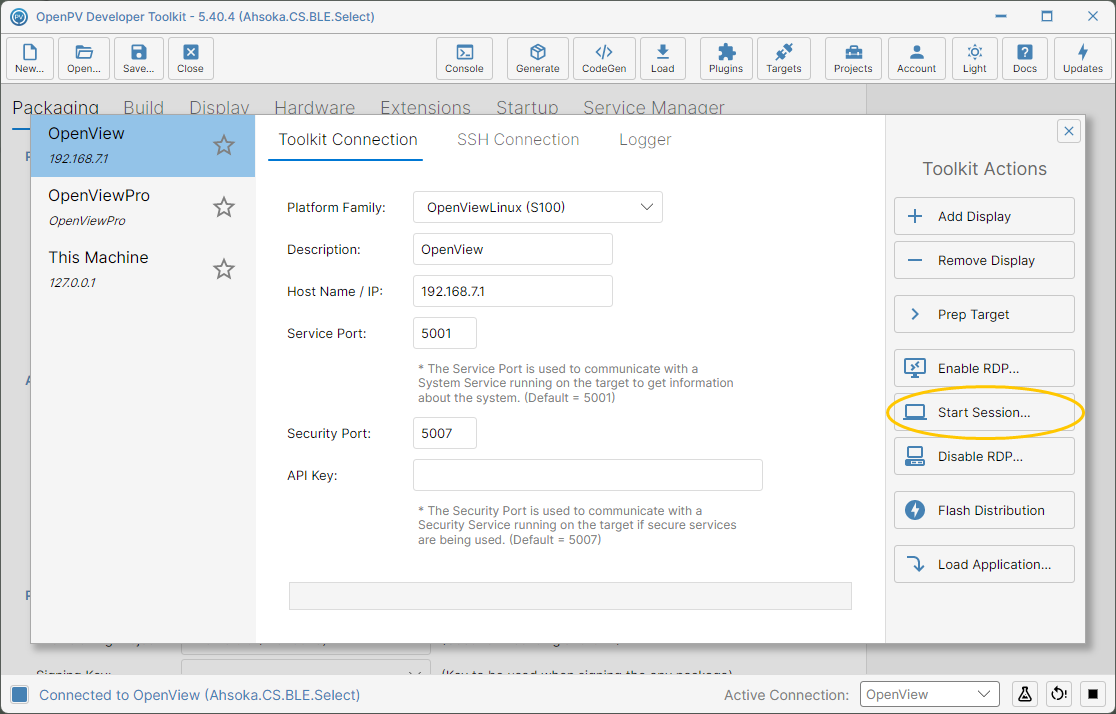
Task: Focus the Service Port field
Action: point(445,333)
